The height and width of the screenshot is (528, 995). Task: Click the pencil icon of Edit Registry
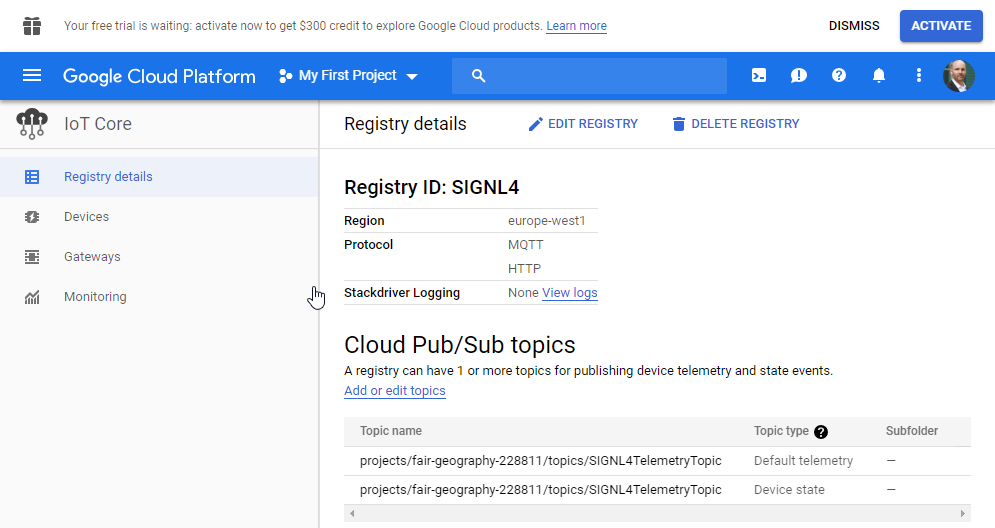(x=536, y=124)
